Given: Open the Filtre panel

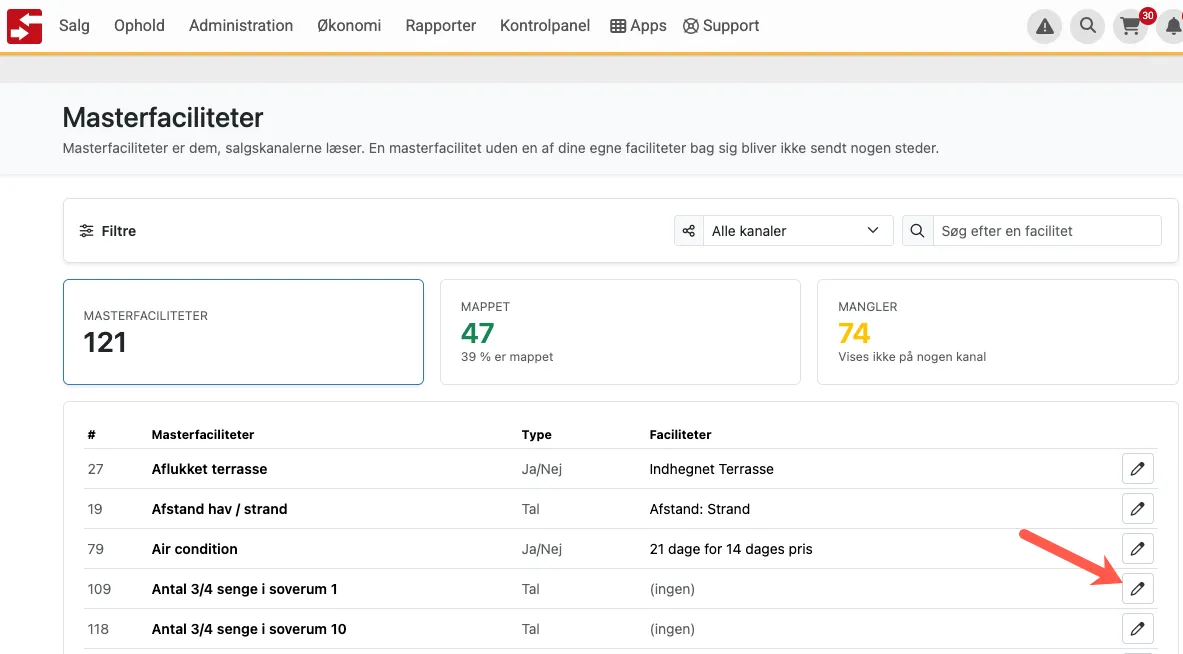Looking at the screenshot, I should (108, 231).
